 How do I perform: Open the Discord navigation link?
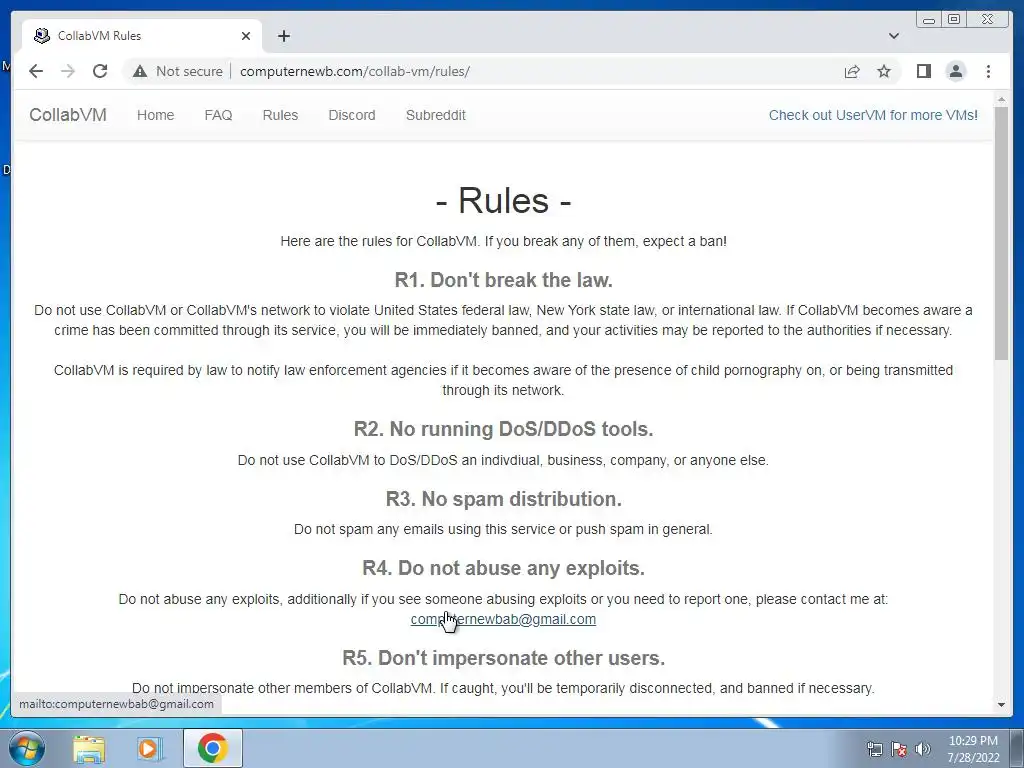351,115
